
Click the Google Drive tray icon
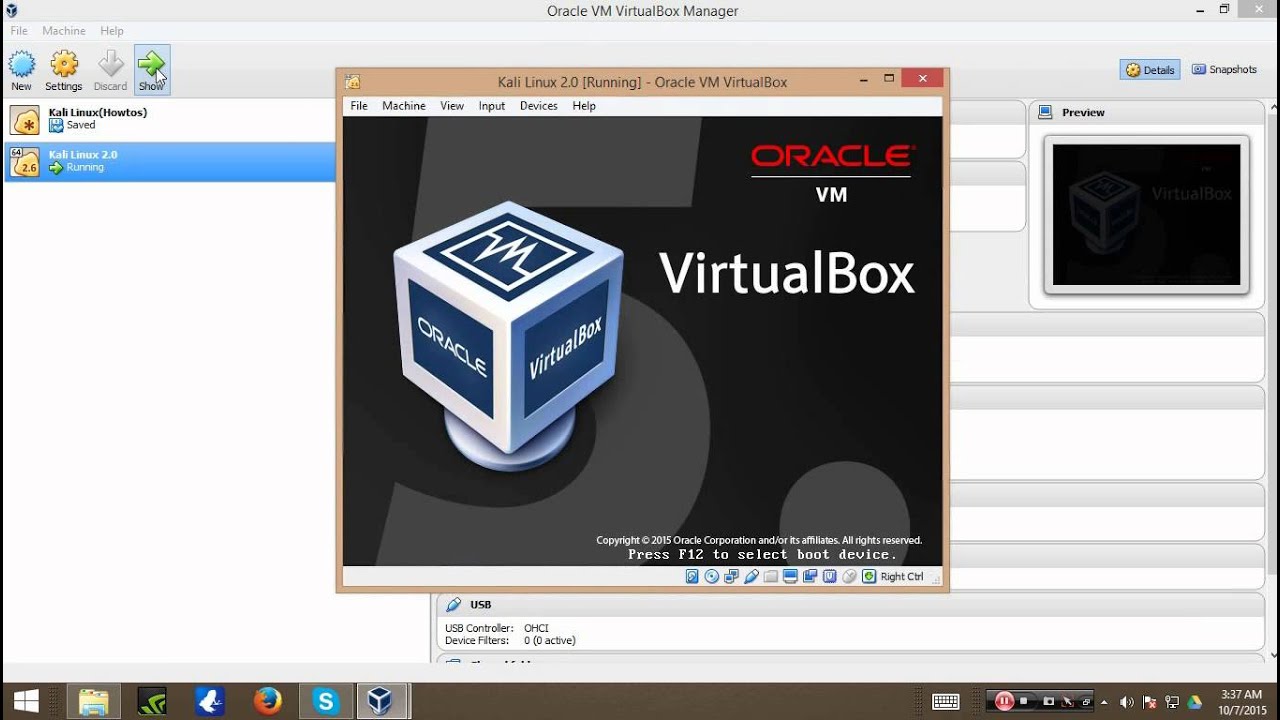click(1195, 702)
